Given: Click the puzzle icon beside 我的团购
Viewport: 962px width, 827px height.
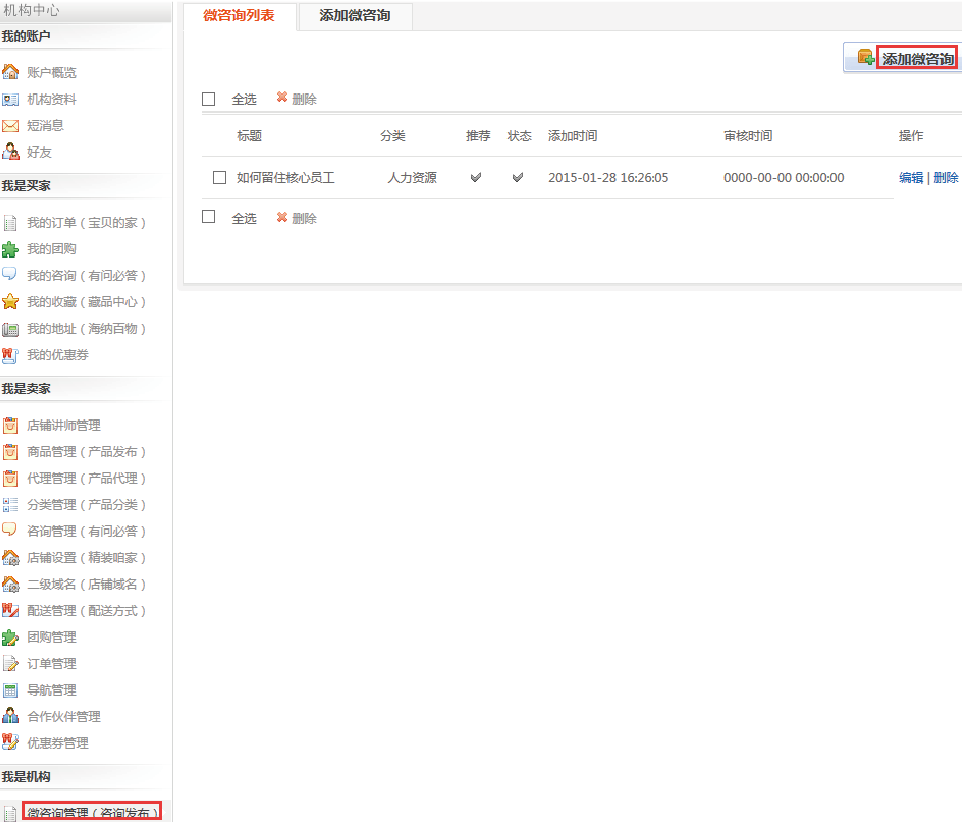Looking at the screenshot, I should click(x=11, y=249).
